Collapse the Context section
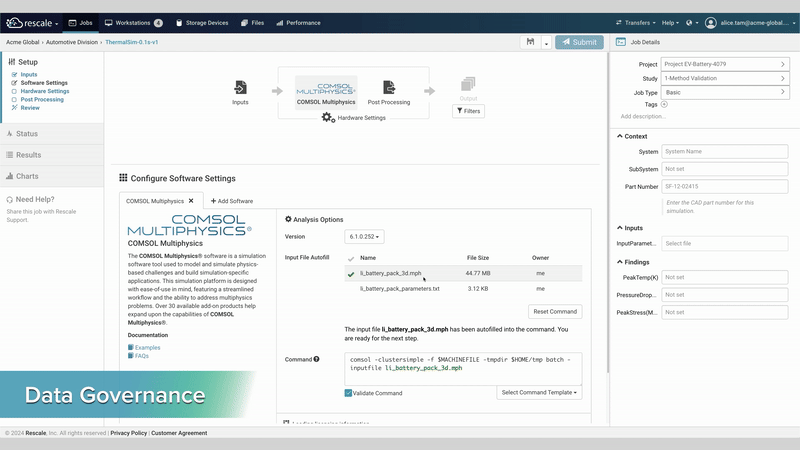Image resolution: width=800 pixels, height=450 pixels. point(632,136)
